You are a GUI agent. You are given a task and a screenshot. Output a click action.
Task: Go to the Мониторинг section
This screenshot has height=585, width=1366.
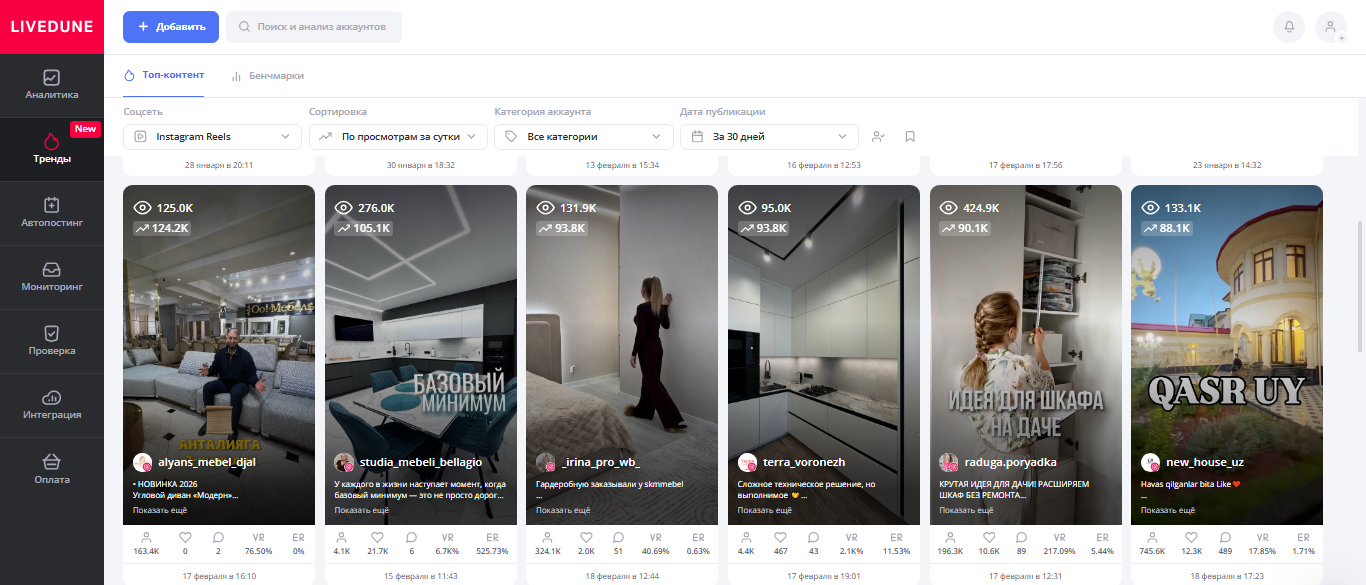pos(51,277)
